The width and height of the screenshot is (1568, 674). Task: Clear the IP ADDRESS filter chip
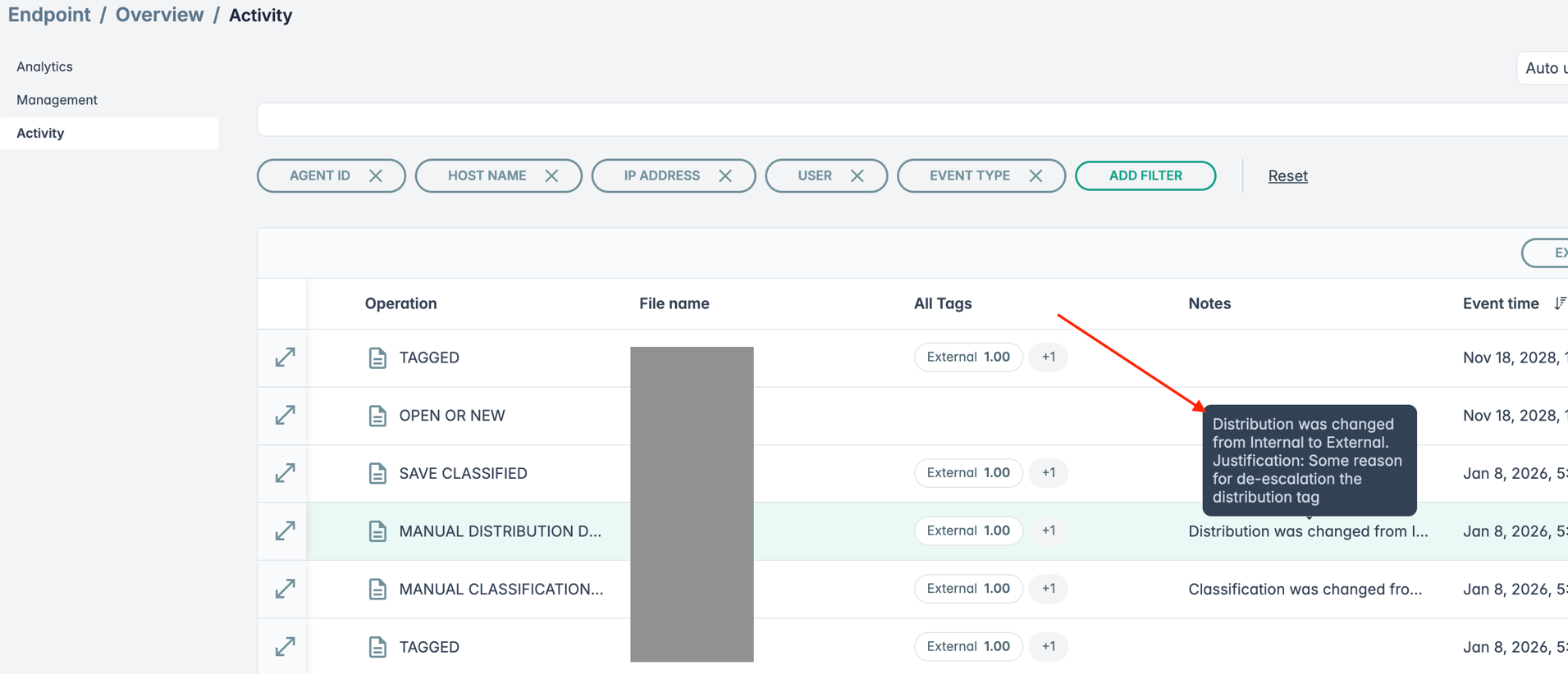point(725,176)
